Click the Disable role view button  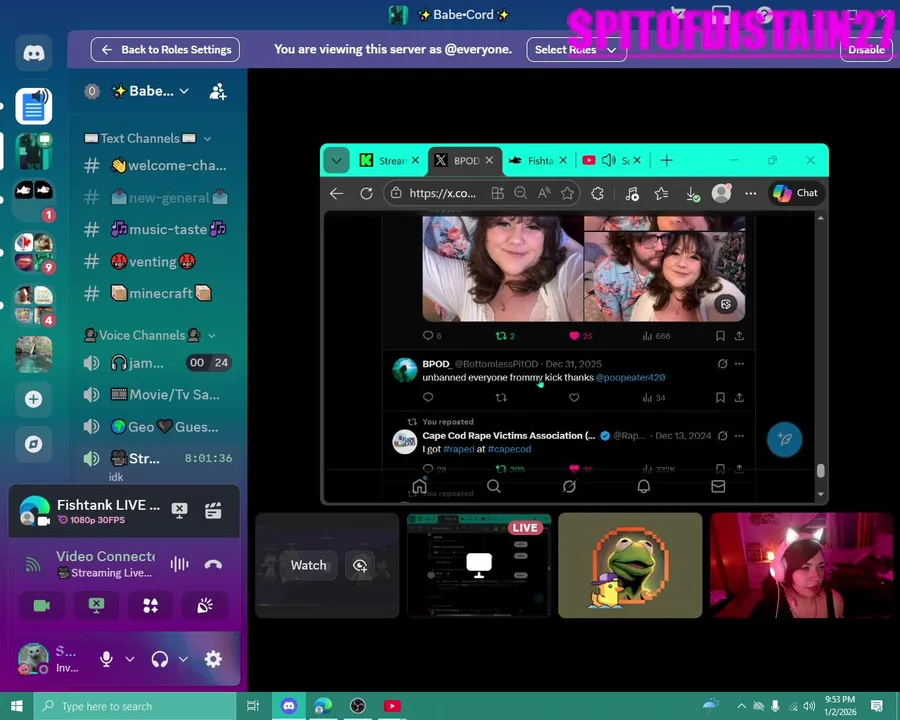click(x=866, y=50)
